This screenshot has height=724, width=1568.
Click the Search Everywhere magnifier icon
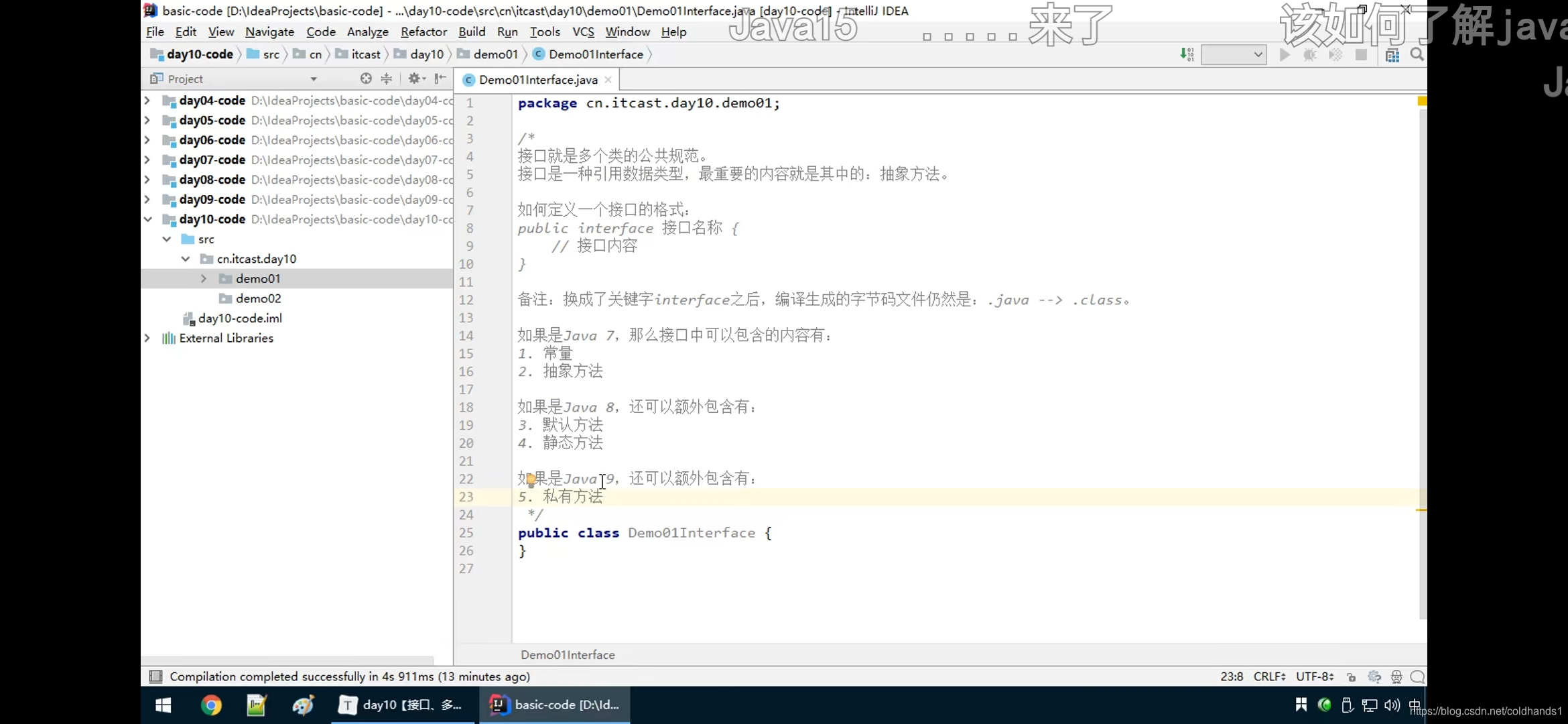click(1417, 54)
